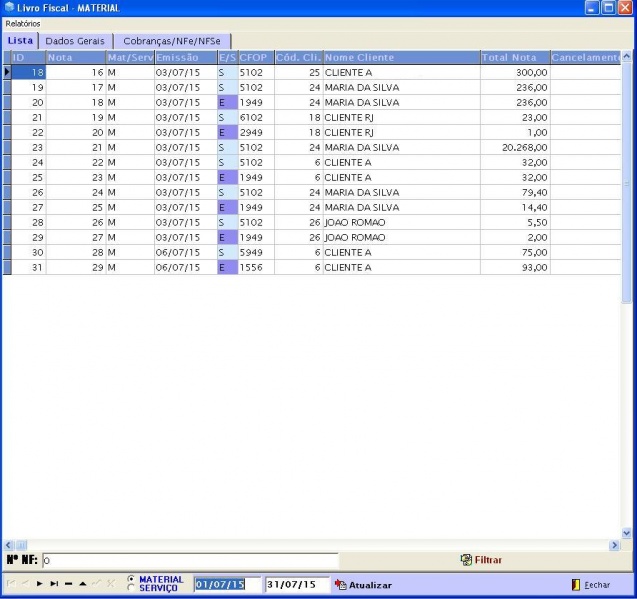Click the delete record minus button
The image size is (637, 599).
(x=68, y=584)
